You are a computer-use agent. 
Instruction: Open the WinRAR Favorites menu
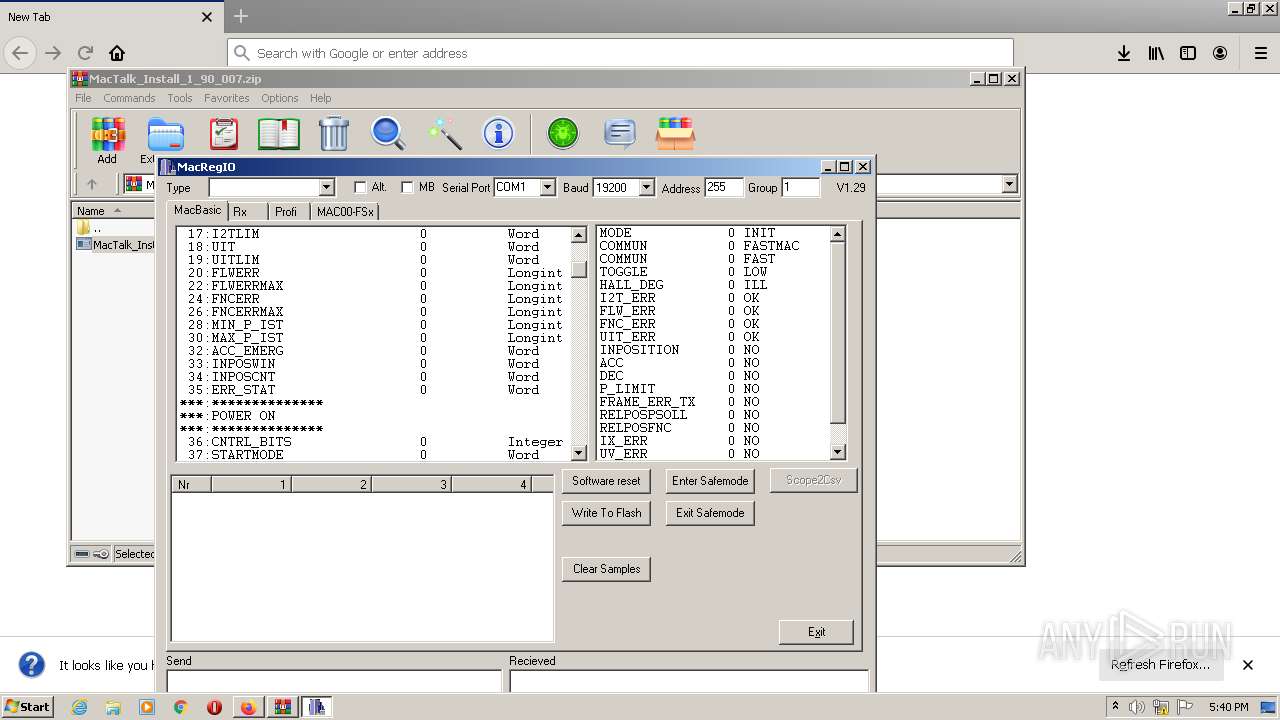[227, 98]
